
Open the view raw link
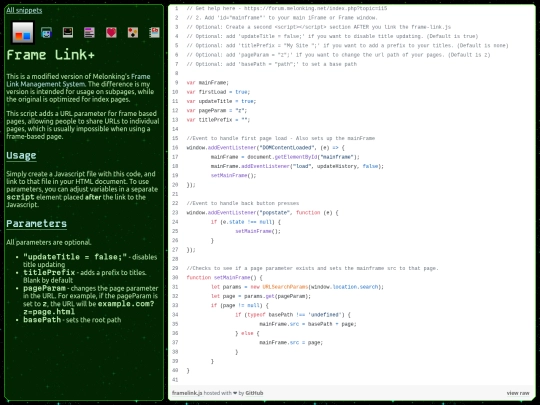518,393
